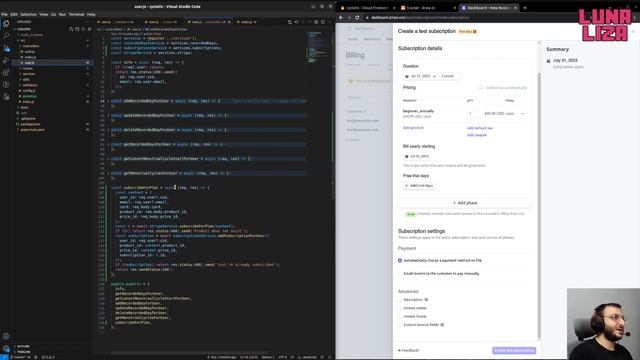
Task: Reload the Stripe dashboard page
Action: (x=357, y=18)
